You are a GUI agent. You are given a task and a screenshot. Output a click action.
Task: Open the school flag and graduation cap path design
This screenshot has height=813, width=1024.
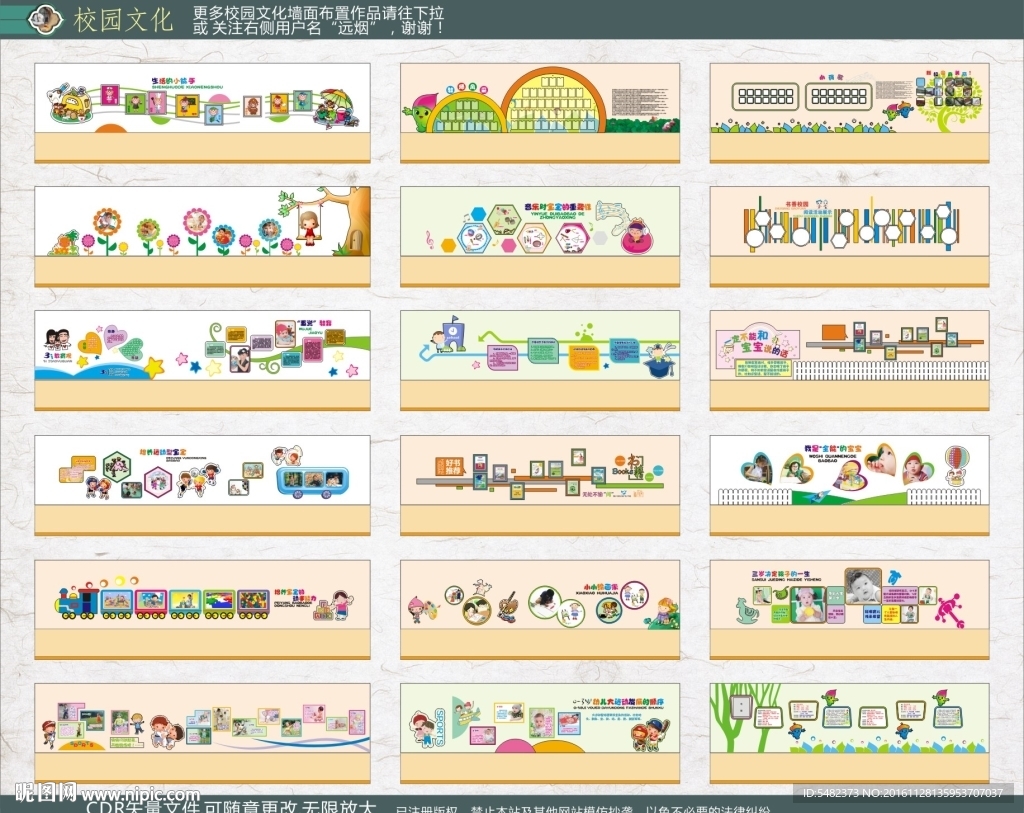540,360
